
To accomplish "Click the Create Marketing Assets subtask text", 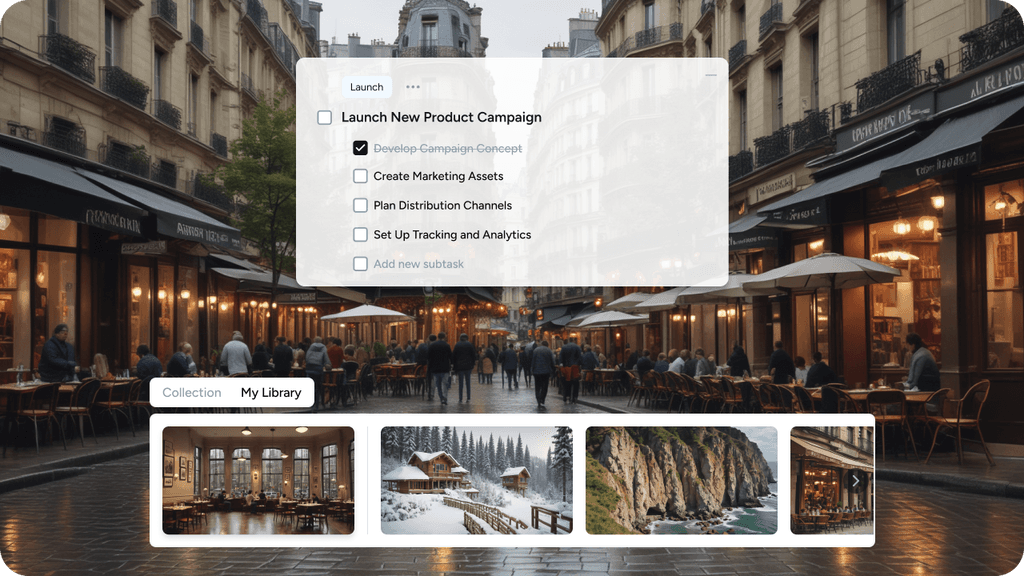I will click(x=438, y=176).
